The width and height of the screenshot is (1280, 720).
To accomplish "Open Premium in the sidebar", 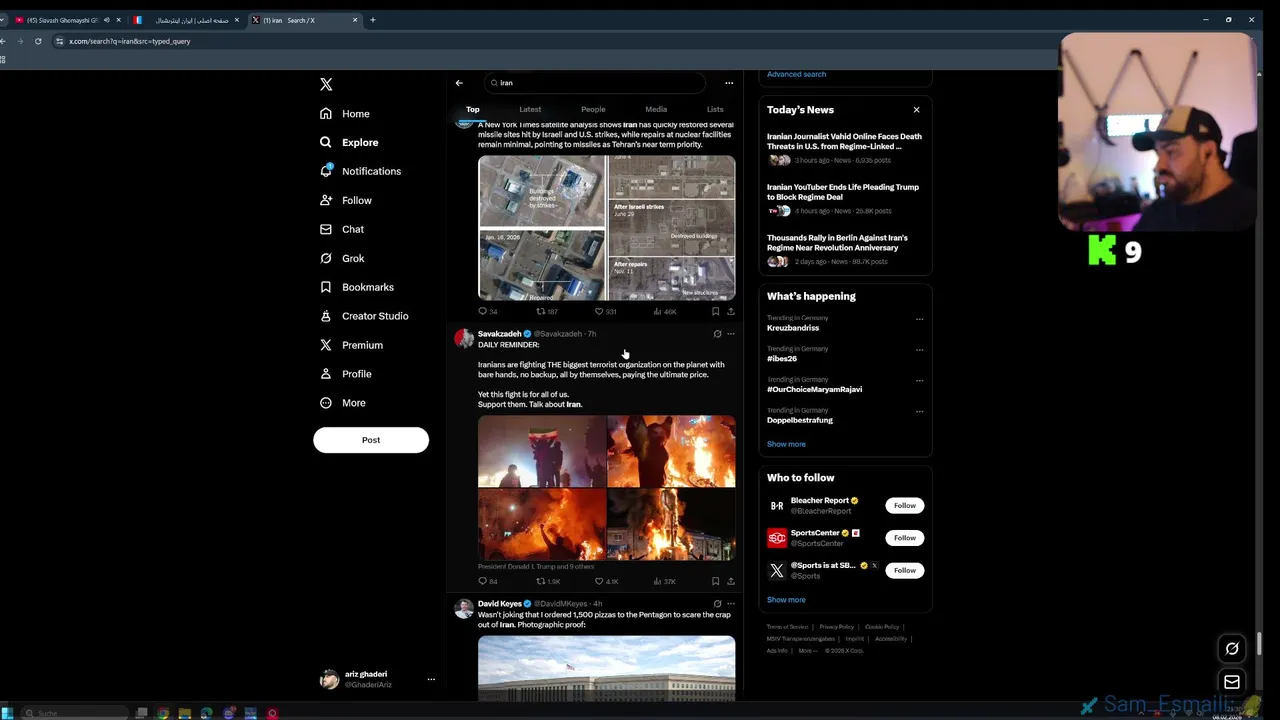I will pyautogui.click(x=351, y=345).
